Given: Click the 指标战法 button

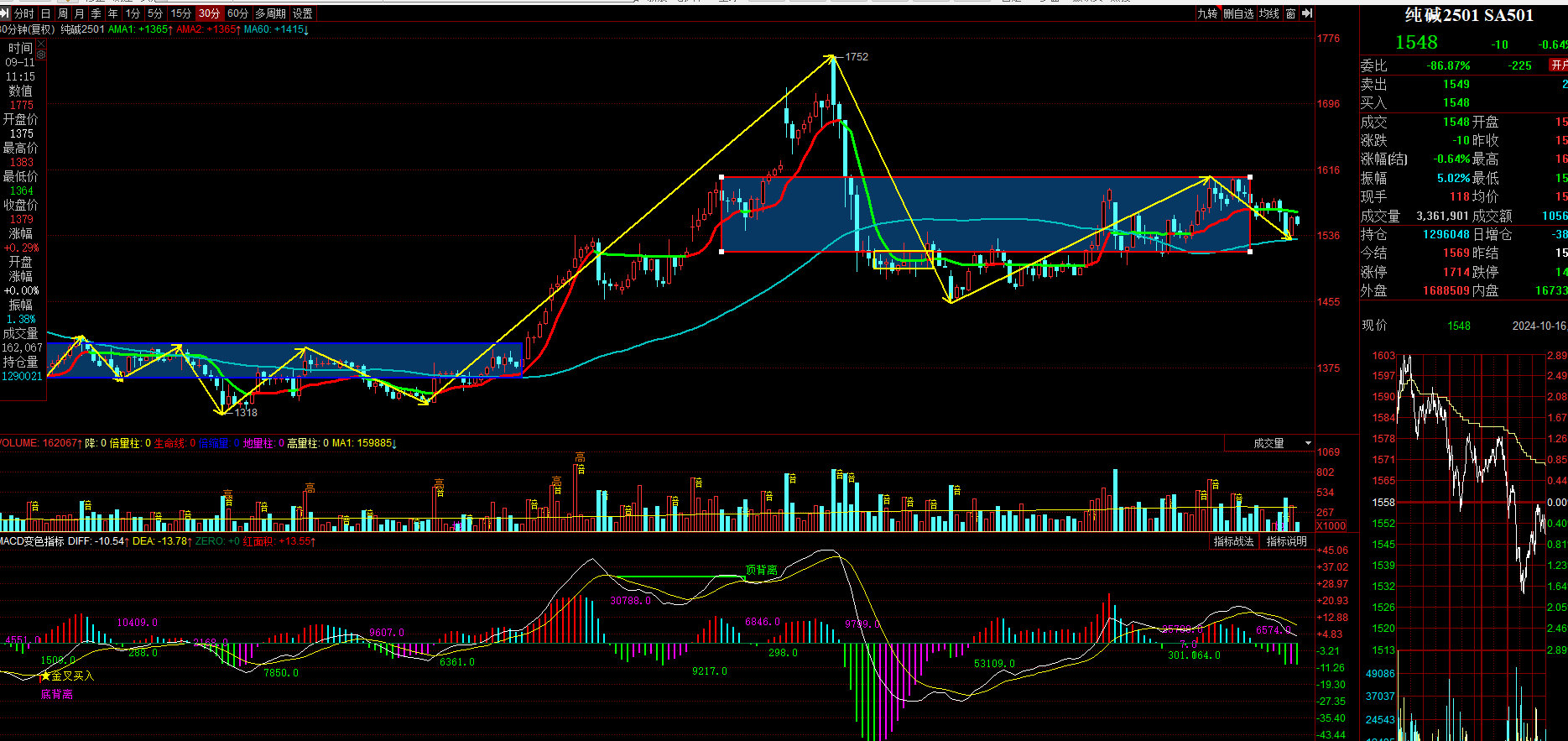Looking at the screenshot, I should coord(1233,541).
